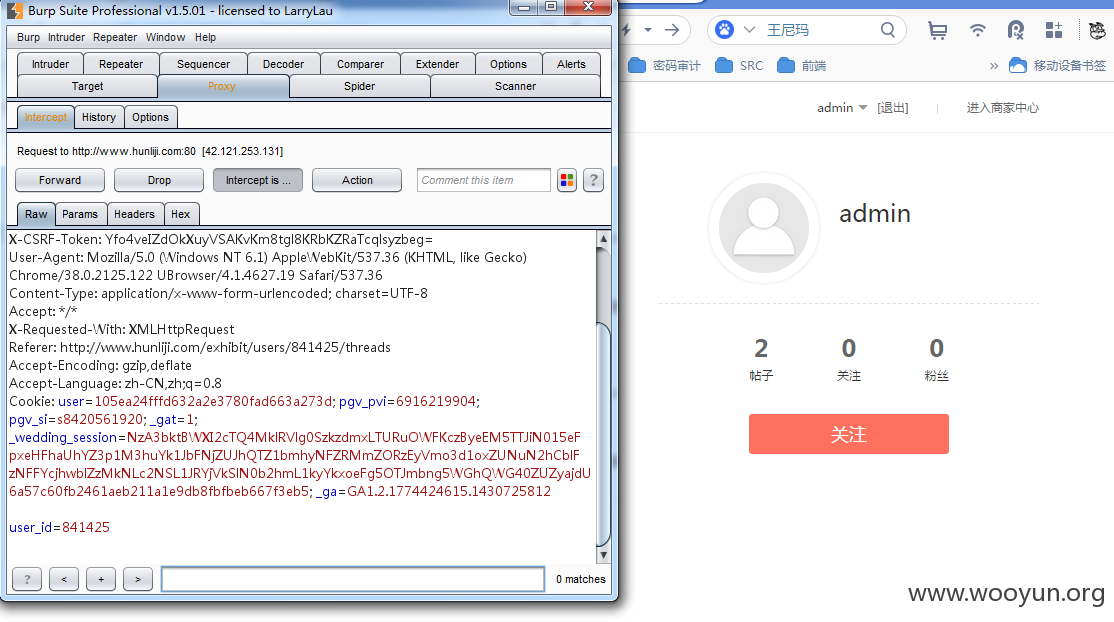1114x622 pixels.
Task: Click the Forward button
Action: click(60, 181)
